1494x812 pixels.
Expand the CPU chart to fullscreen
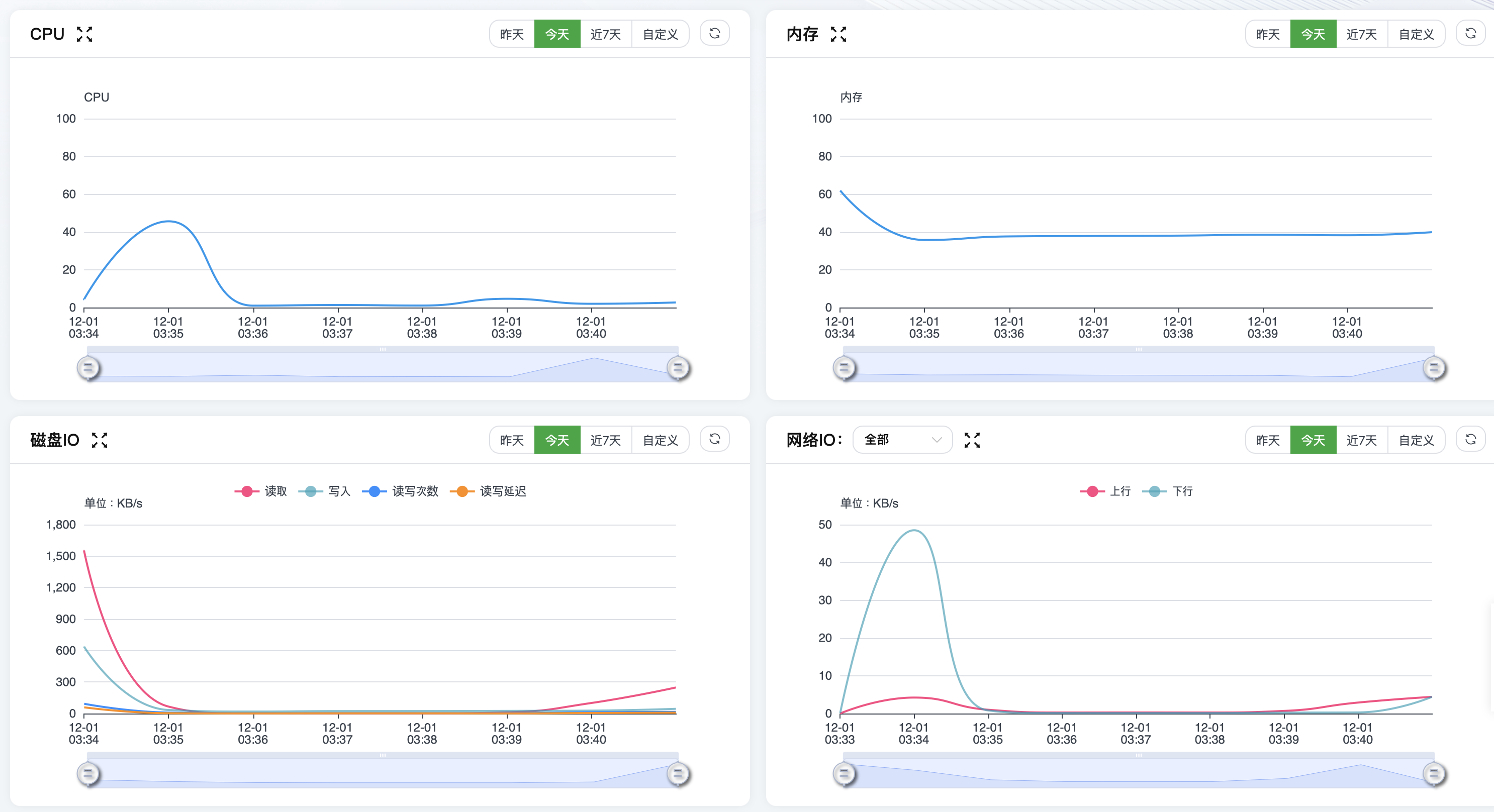pos(84,34)
